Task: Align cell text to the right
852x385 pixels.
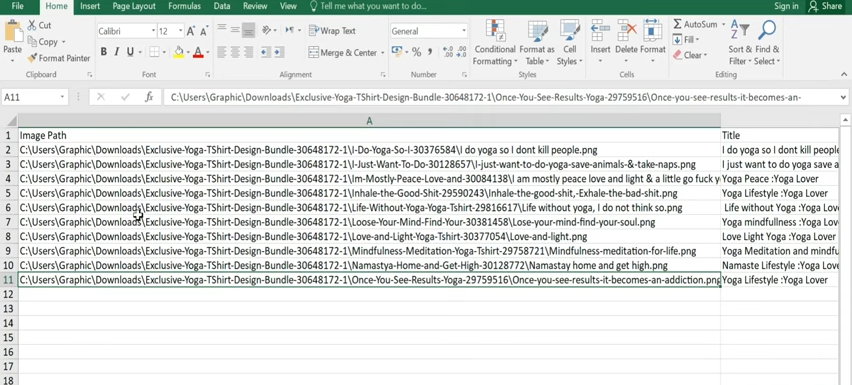Action: click(248, 52)
